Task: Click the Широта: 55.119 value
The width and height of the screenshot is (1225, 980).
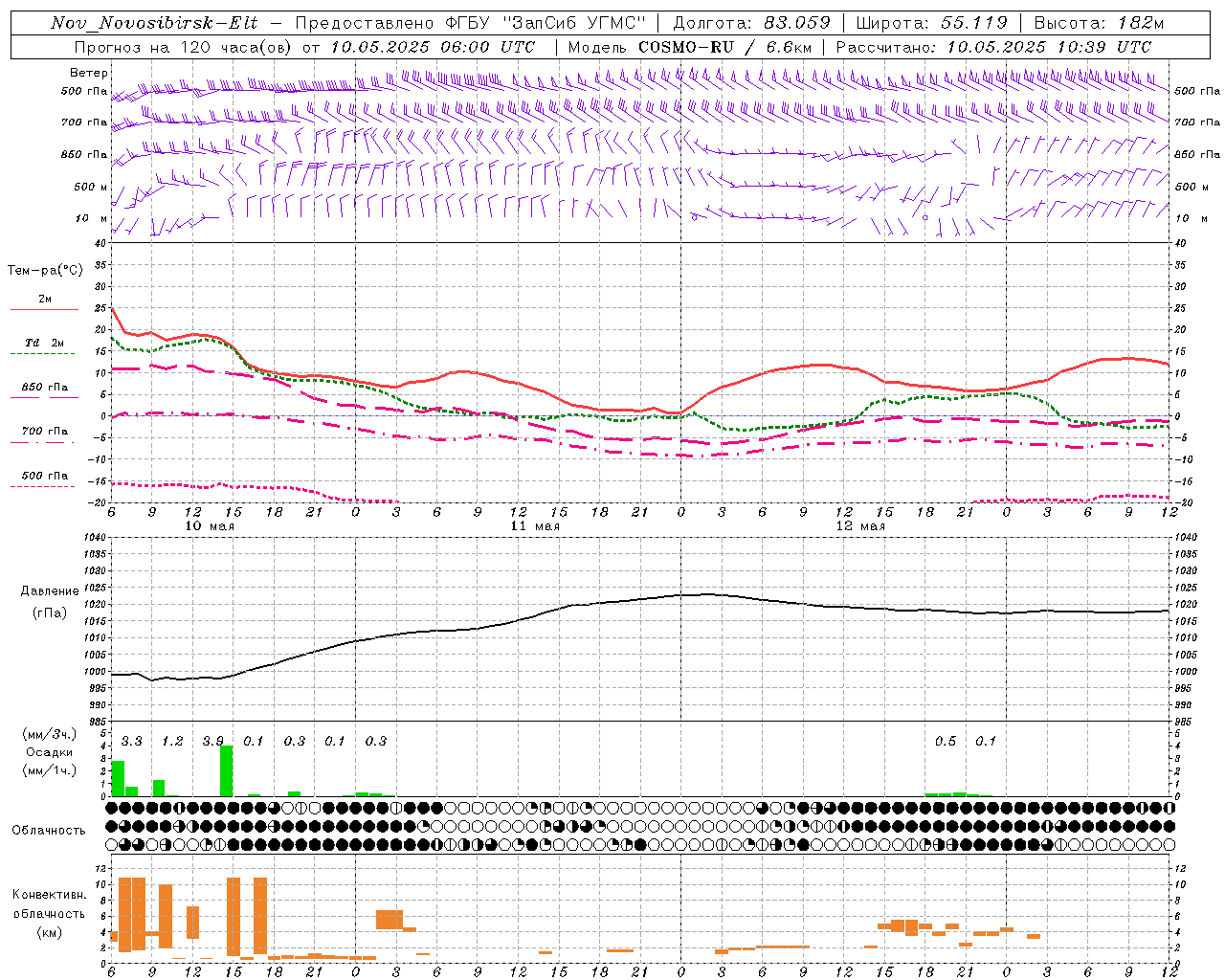Action: (x=931, y=23)
